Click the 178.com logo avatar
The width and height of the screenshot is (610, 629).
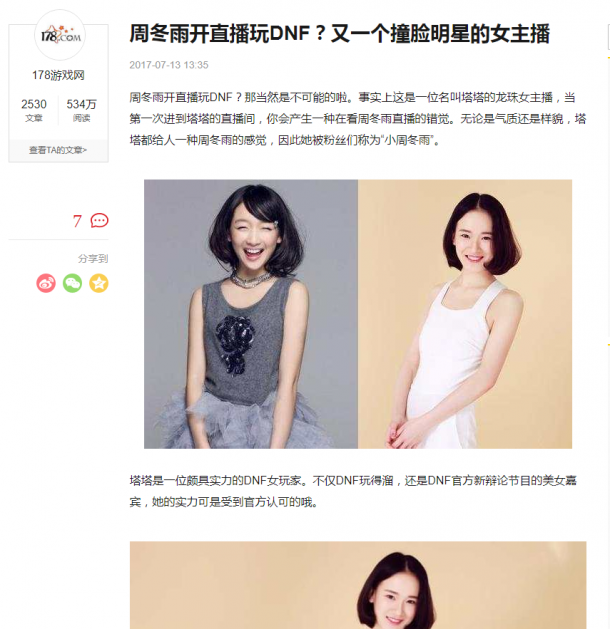tap(60, 35)
